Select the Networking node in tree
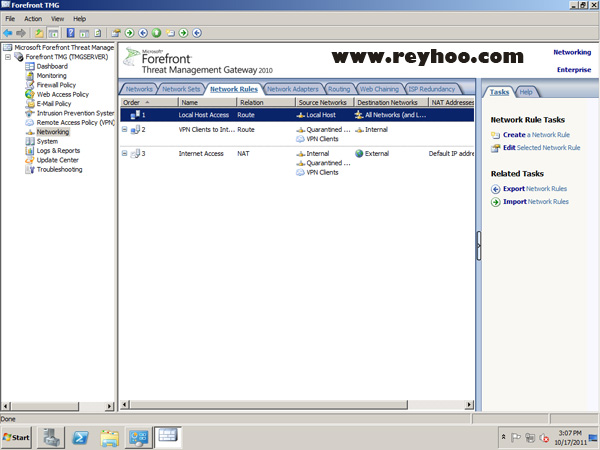The height and width of the screenshot is (450, 600). 53,132
